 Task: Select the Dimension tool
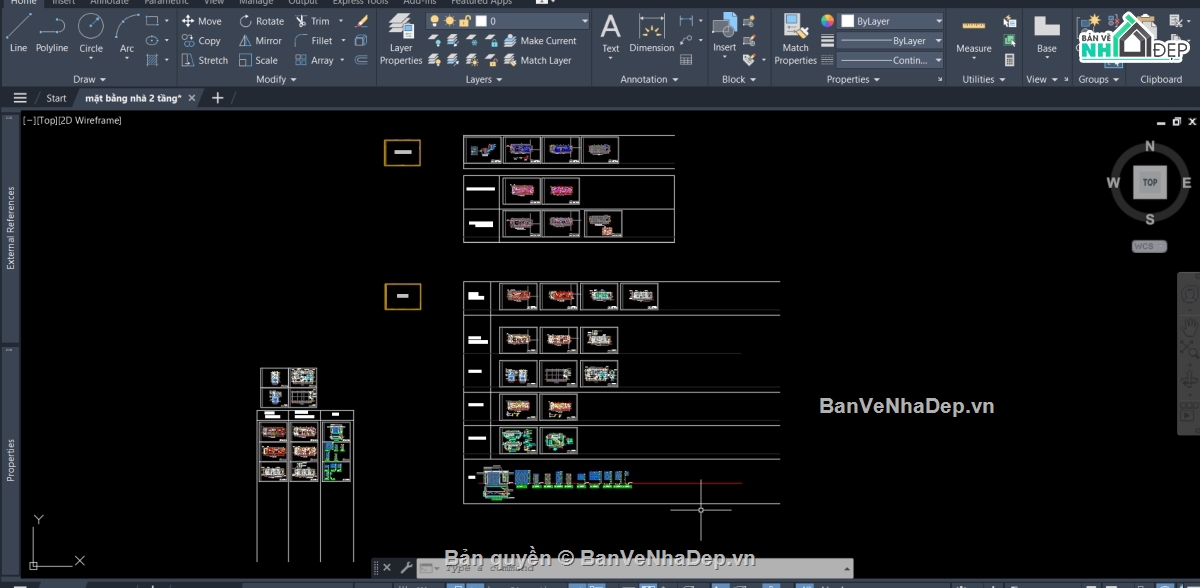click(x=652, y=33)
